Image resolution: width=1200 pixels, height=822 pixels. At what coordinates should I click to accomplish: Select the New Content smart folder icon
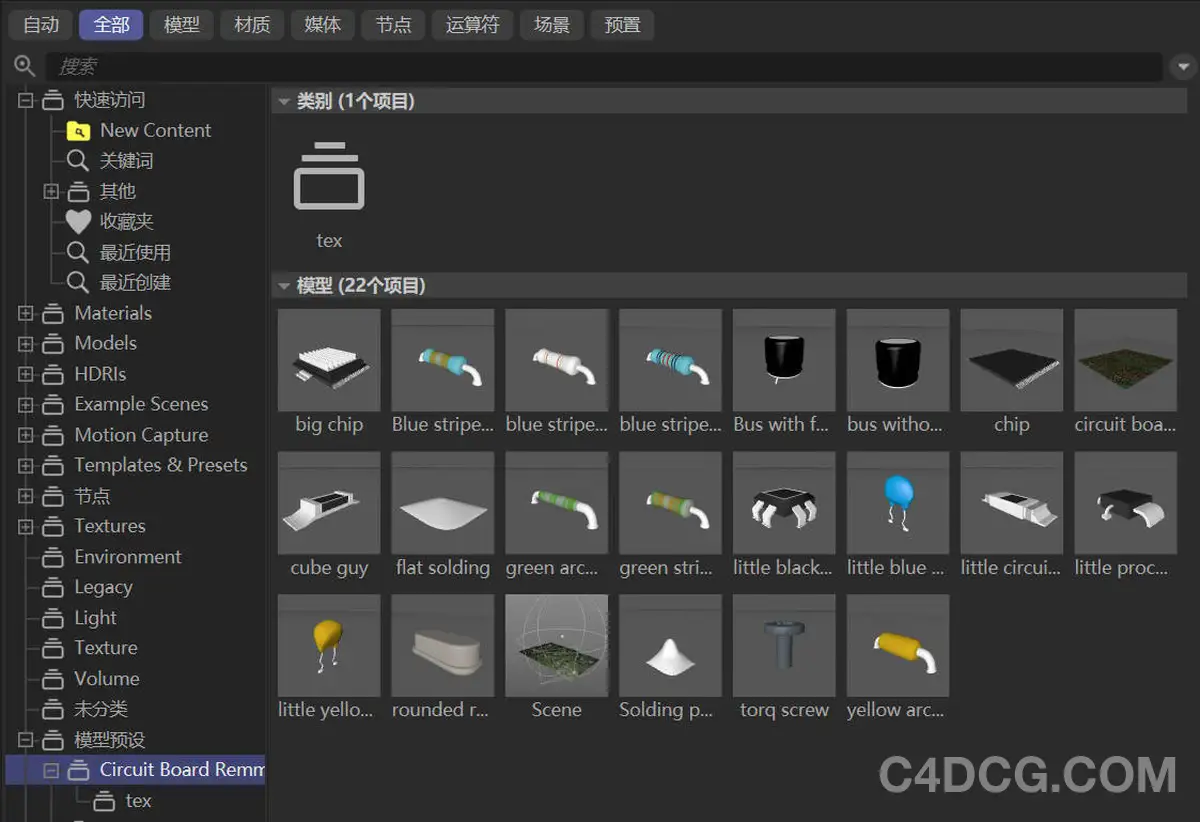pyautogui.click(x=78, y=131)
